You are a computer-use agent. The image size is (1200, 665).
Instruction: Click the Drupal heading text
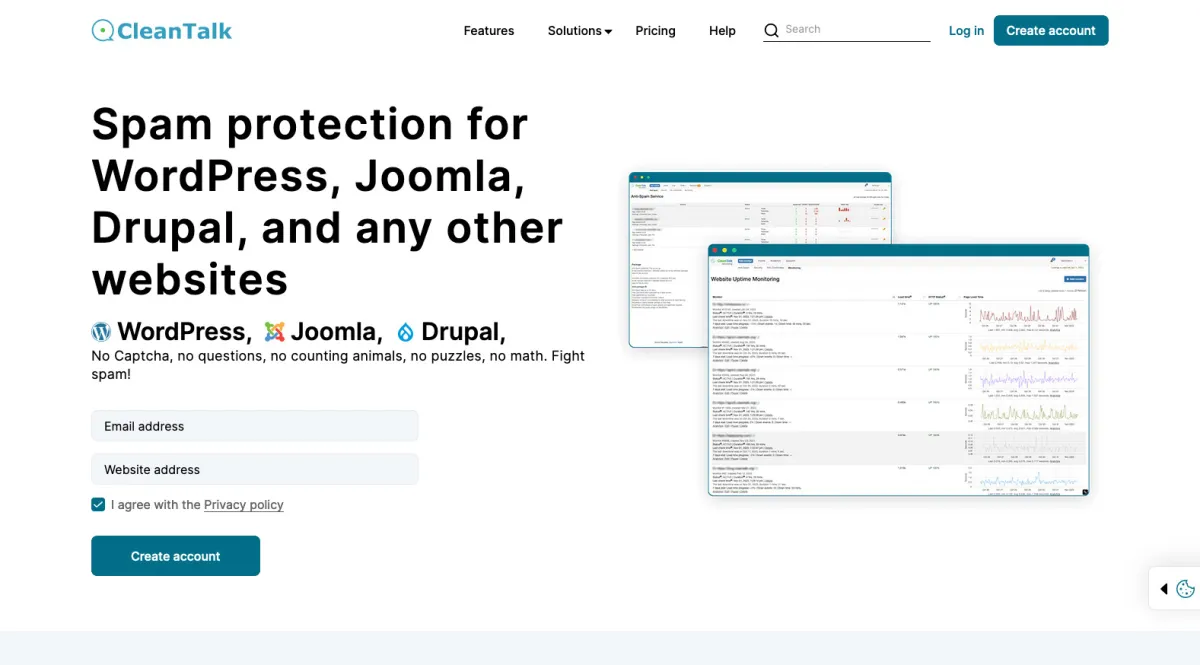click(x=463, y=332)
